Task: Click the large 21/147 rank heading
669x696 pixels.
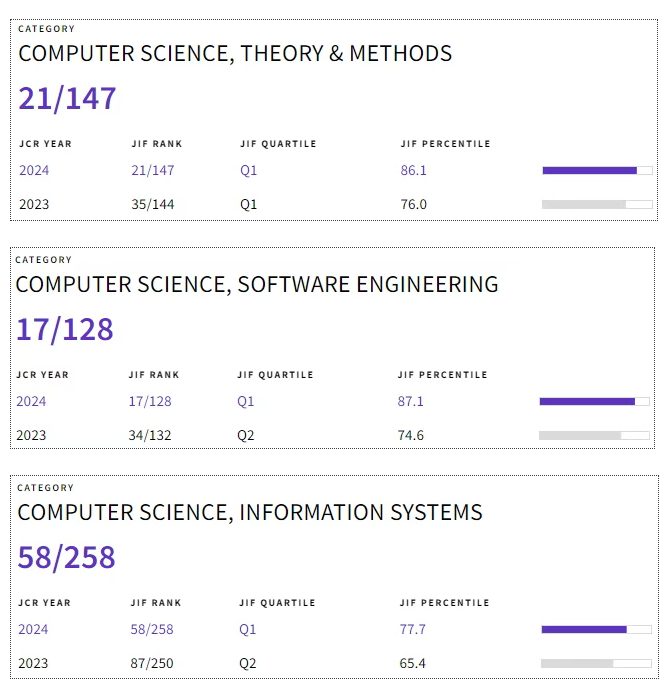Action: [67, 98]
